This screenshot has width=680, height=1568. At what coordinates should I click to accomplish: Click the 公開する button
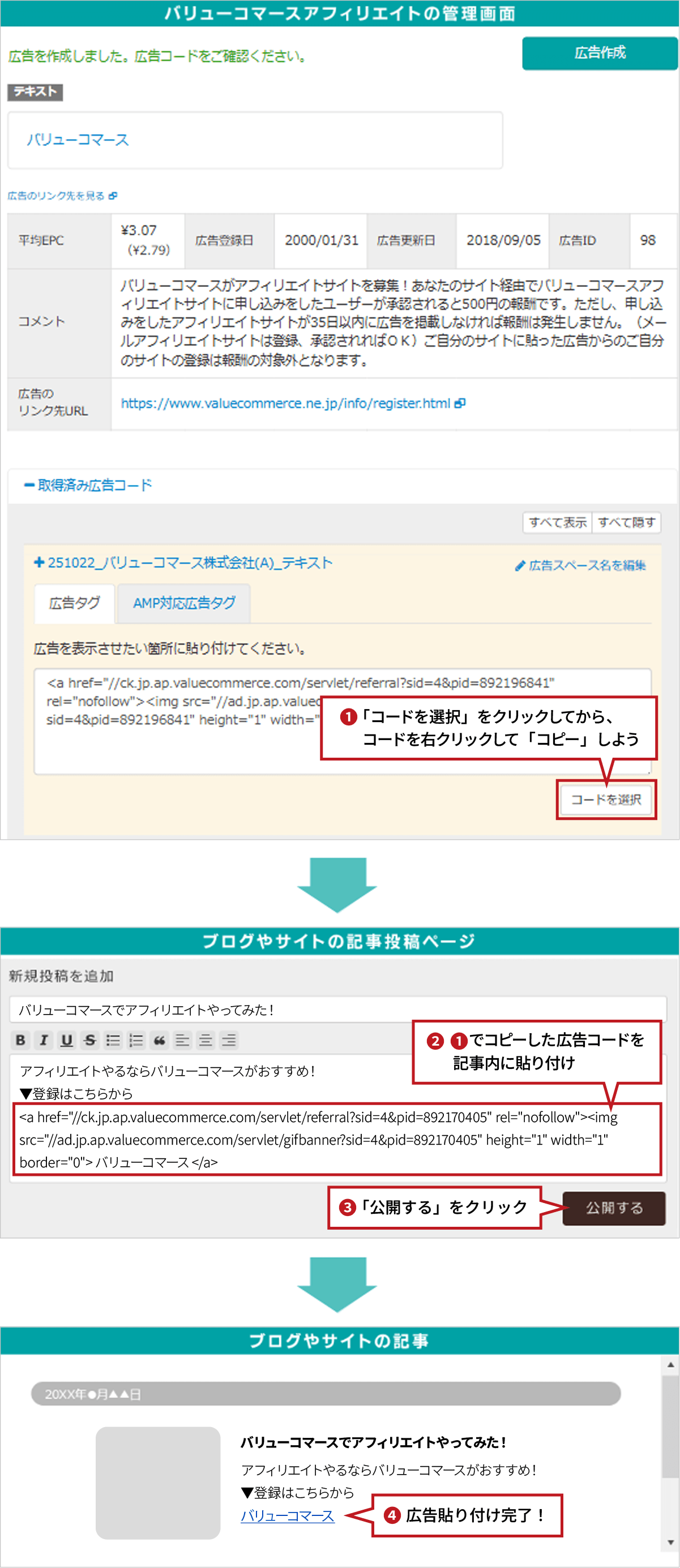point(614,1208)
